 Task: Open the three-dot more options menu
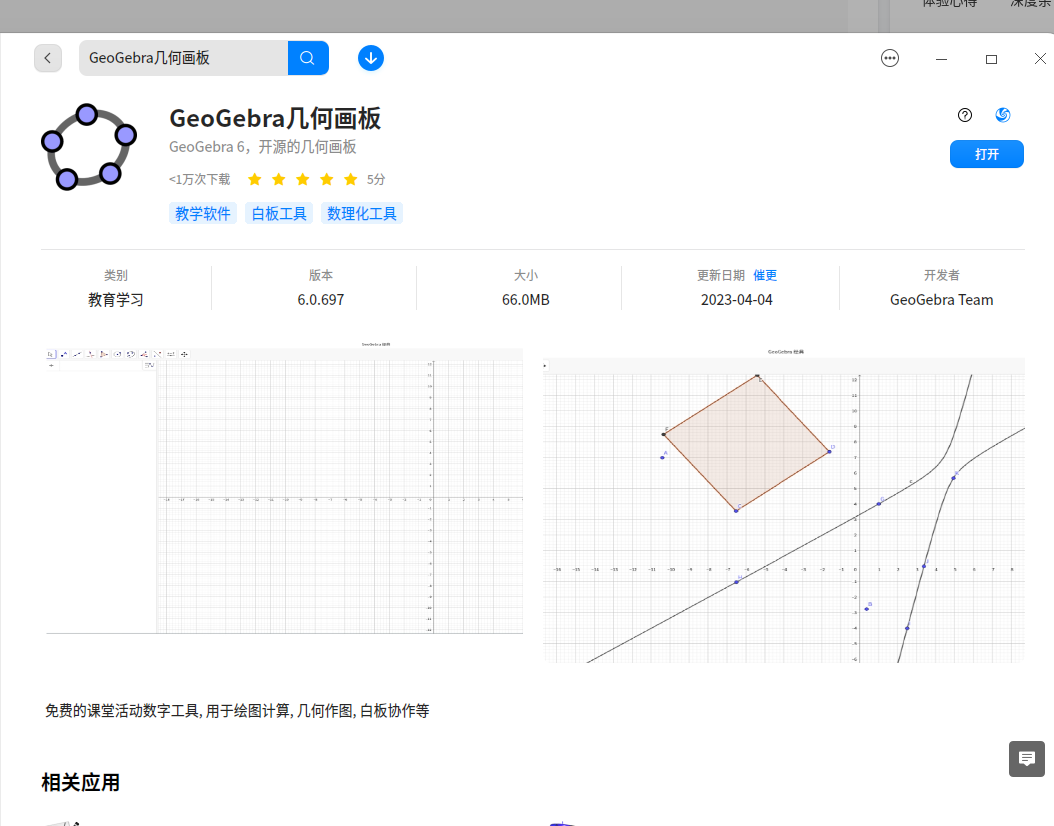pyautogui.click(x=889, y=58)
